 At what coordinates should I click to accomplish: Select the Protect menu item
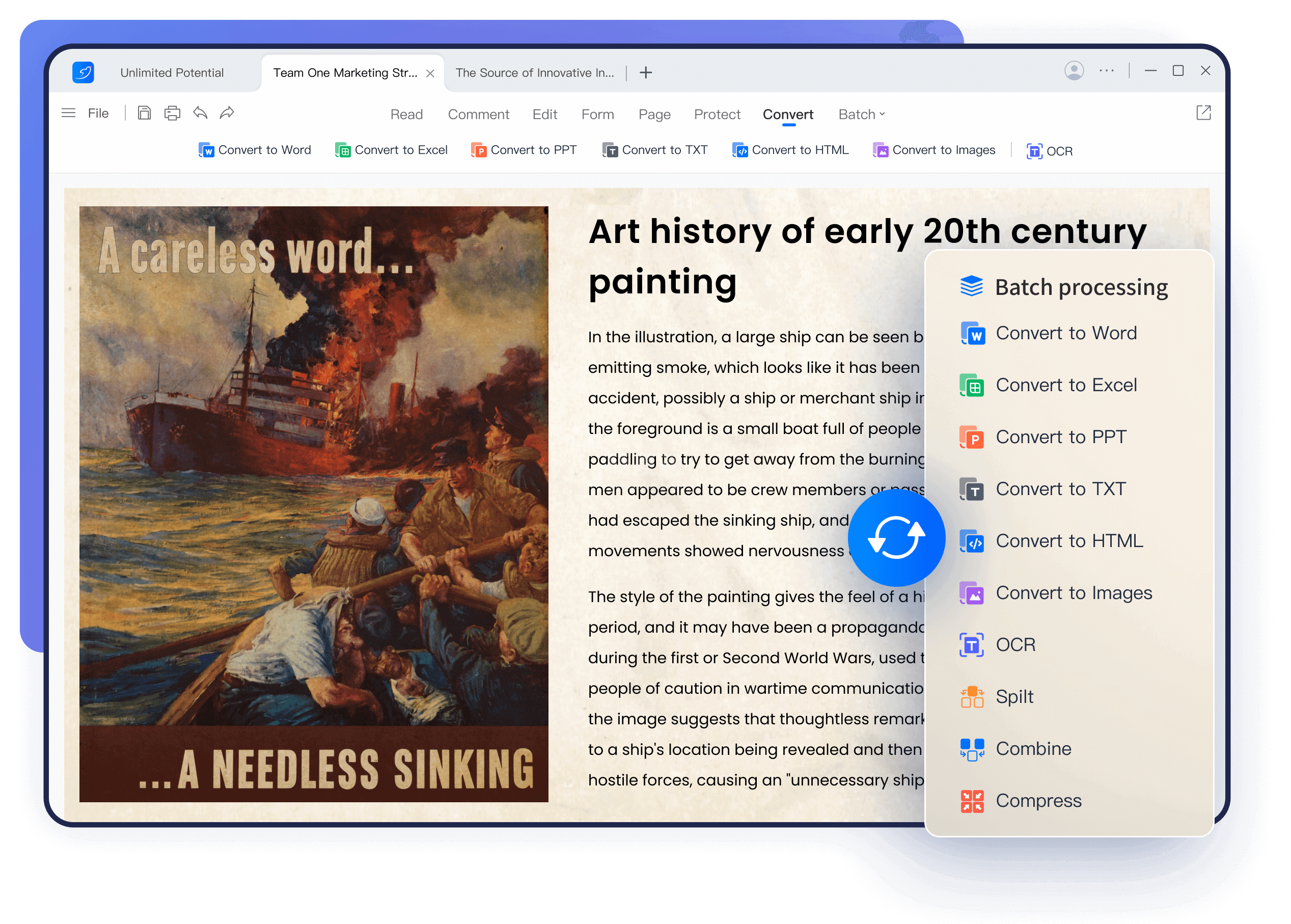[x=715, y=114]
